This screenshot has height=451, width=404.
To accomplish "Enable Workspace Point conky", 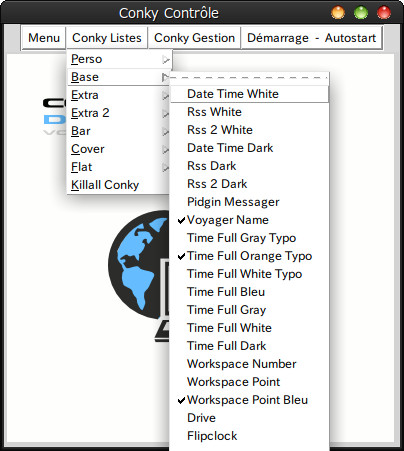I will point(249,382).
